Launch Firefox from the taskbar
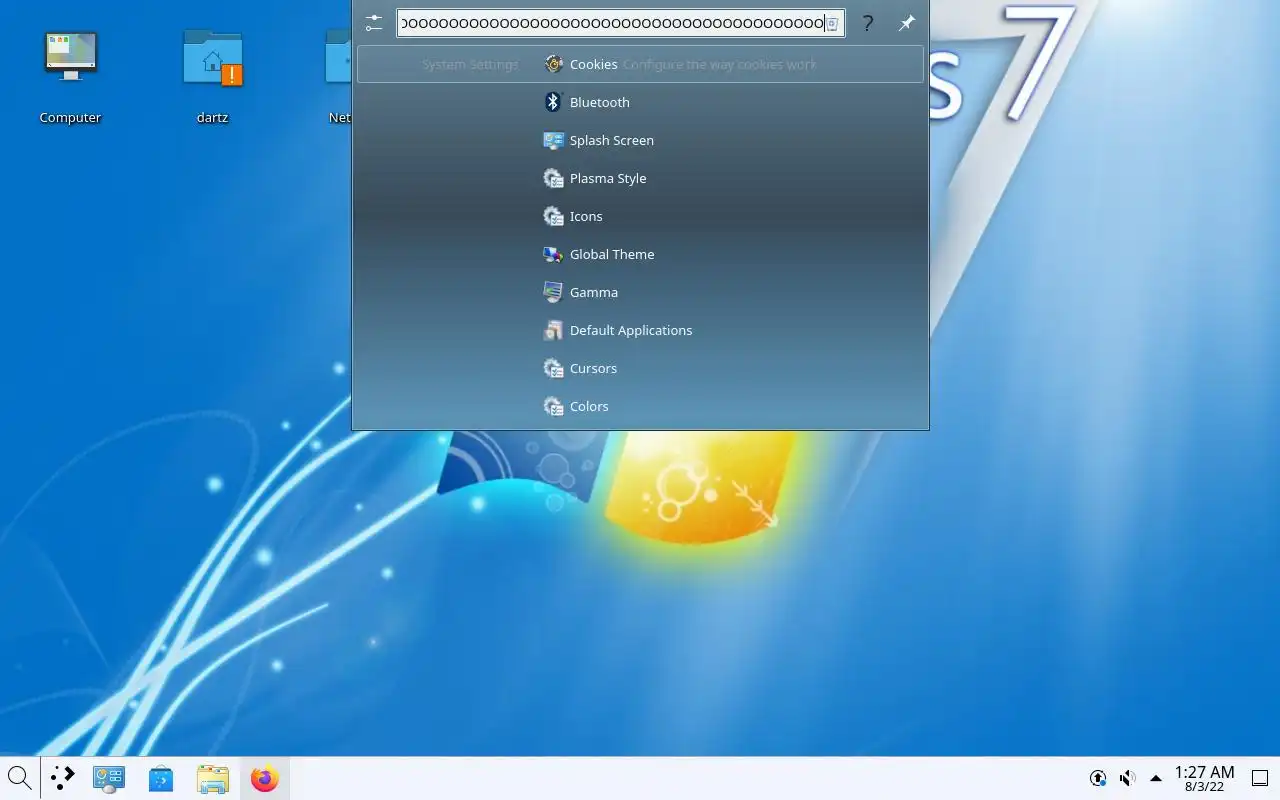1280x800 pixels. point(264,778)
